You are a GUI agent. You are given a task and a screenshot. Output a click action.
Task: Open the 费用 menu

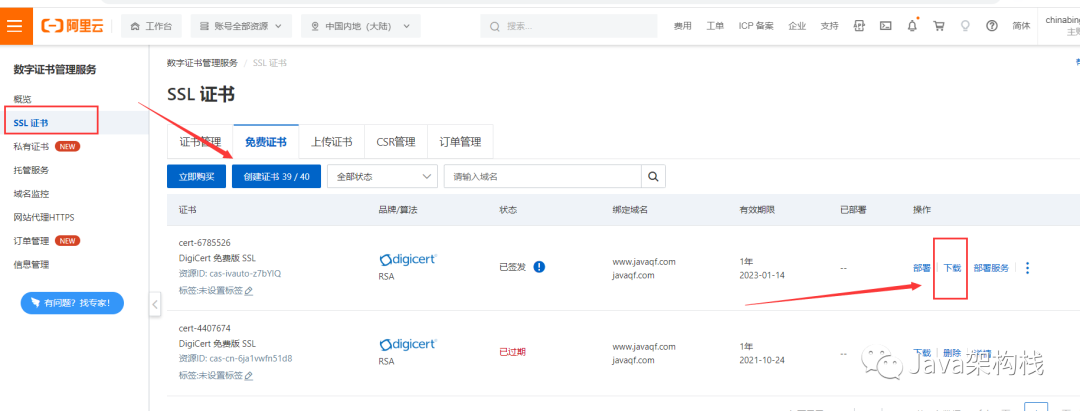(x=683, y=26)
